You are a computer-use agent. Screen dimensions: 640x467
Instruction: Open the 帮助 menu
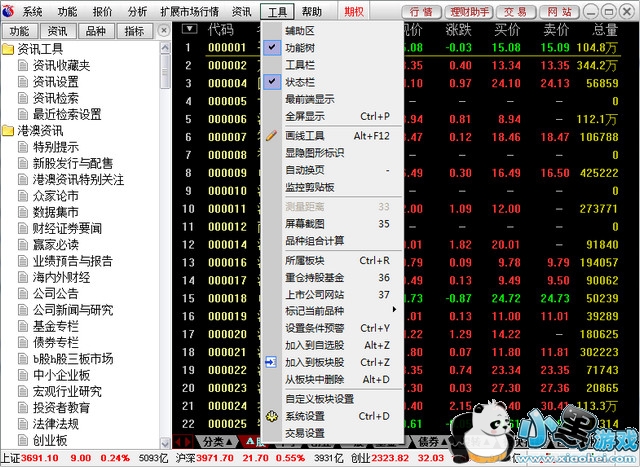(x=312, y=12)
